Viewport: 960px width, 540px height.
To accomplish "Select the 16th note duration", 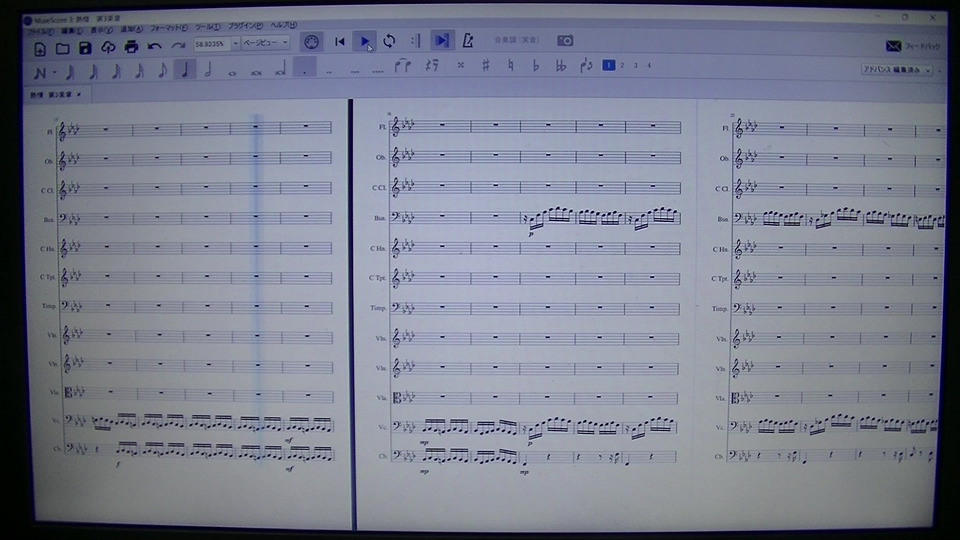I will pos(140,71).
